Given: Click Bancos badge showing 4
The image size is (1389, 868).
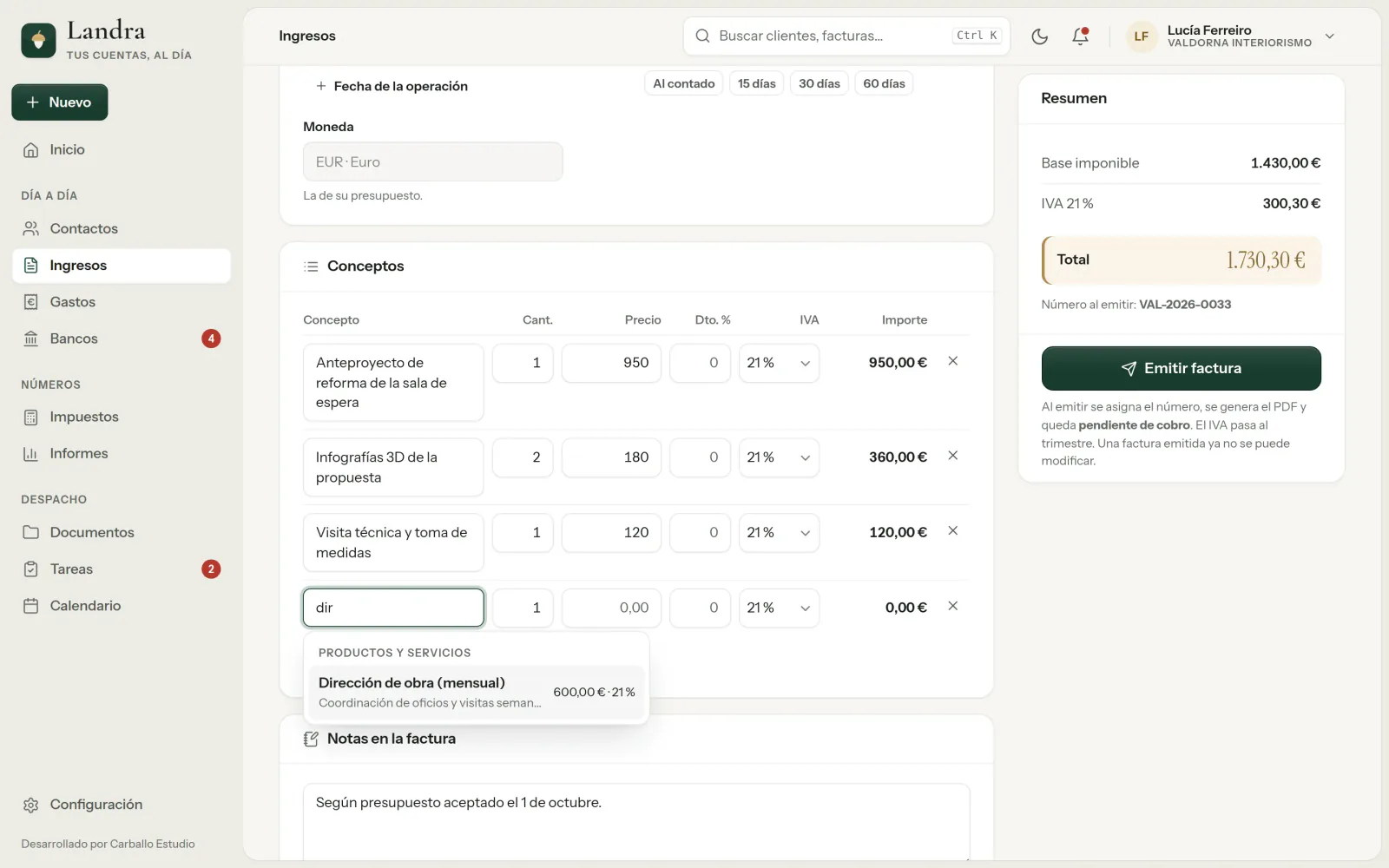Looking at the screenshot, I should pos(211,339).
